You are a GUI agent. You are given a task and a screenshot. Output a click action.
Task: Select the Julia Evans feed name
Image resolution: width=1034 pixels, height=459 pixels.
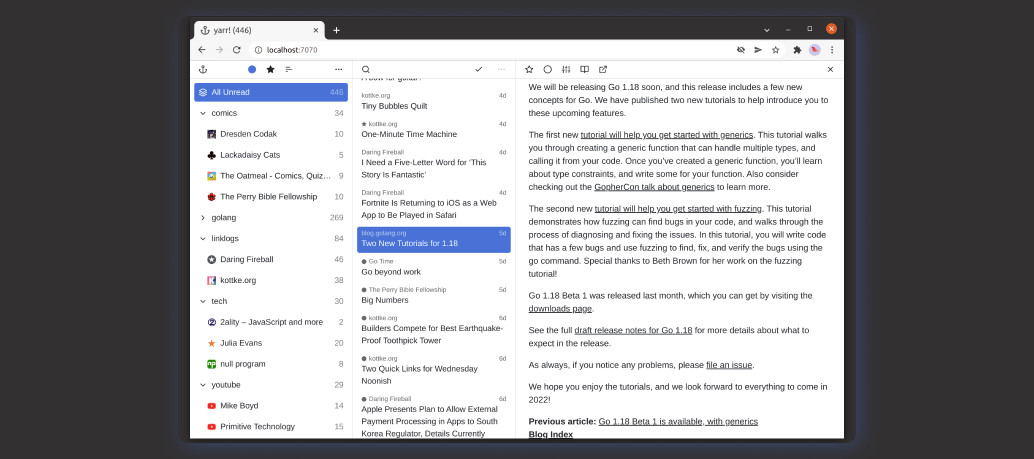pos(241,344)
